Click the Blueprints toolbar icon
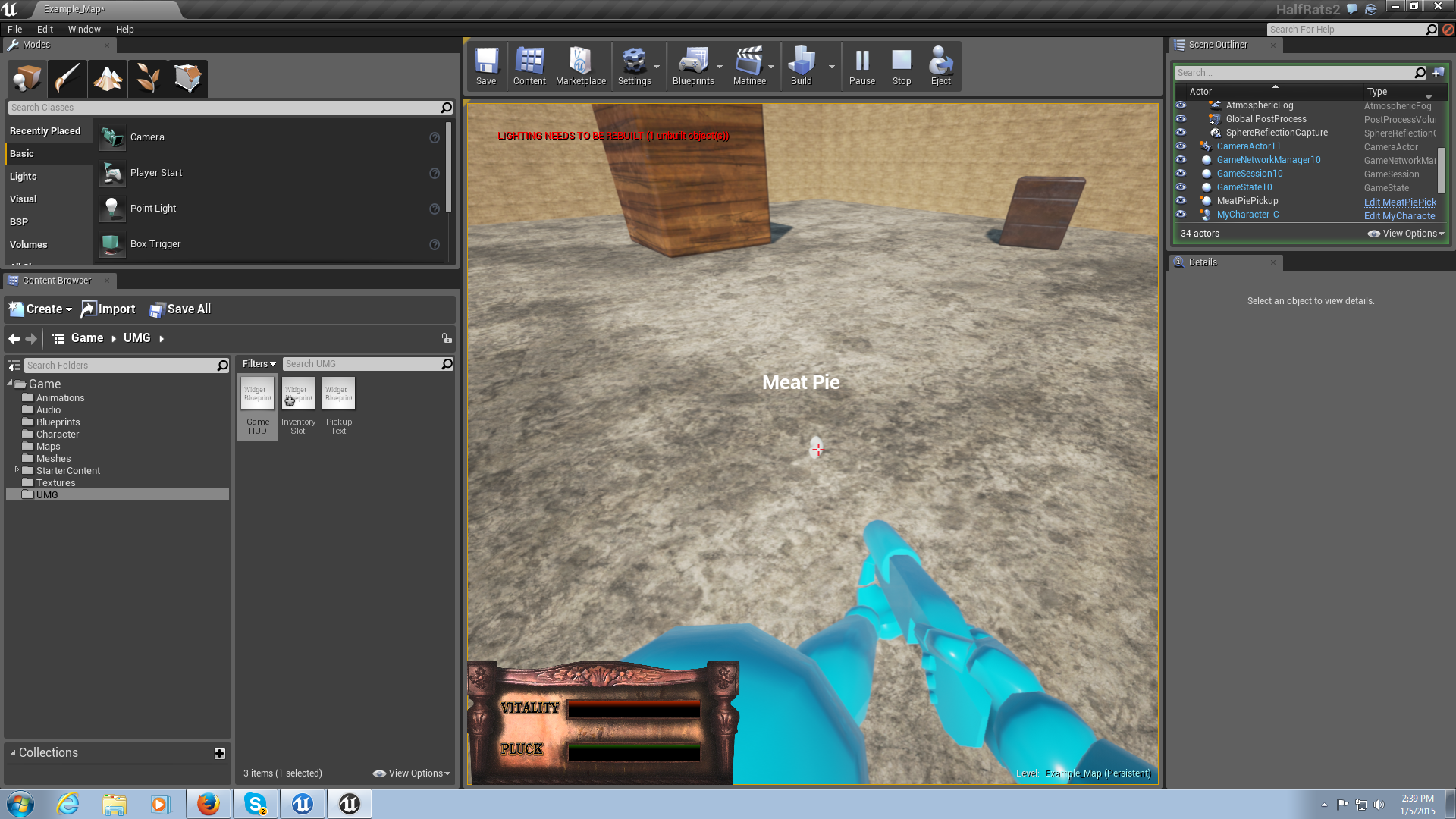The width and height of the screenshot is (1456, 819). coord(693,66)
